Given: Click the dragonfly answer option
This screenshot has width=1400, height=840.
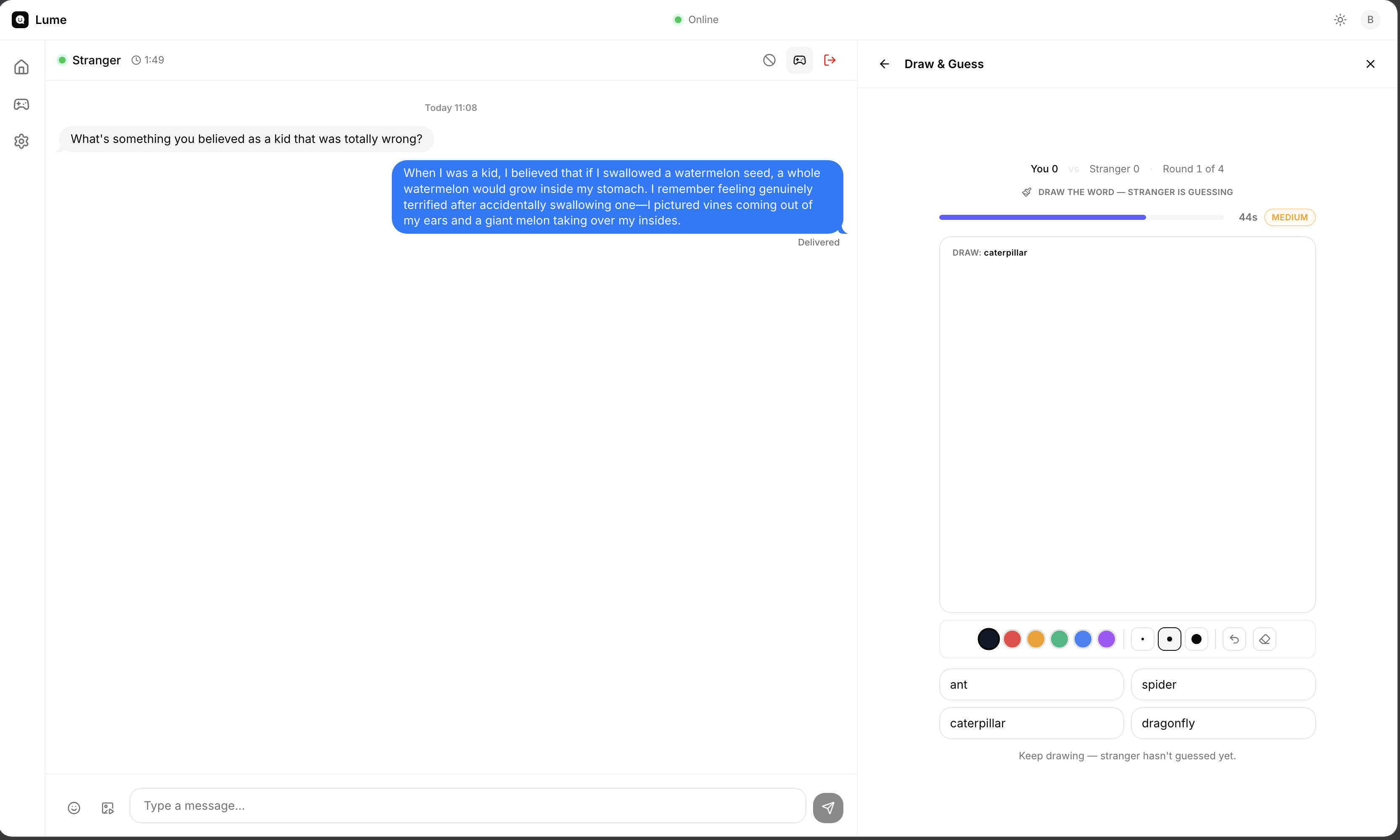Looking at the screenshot, I should click(1222, 723).
